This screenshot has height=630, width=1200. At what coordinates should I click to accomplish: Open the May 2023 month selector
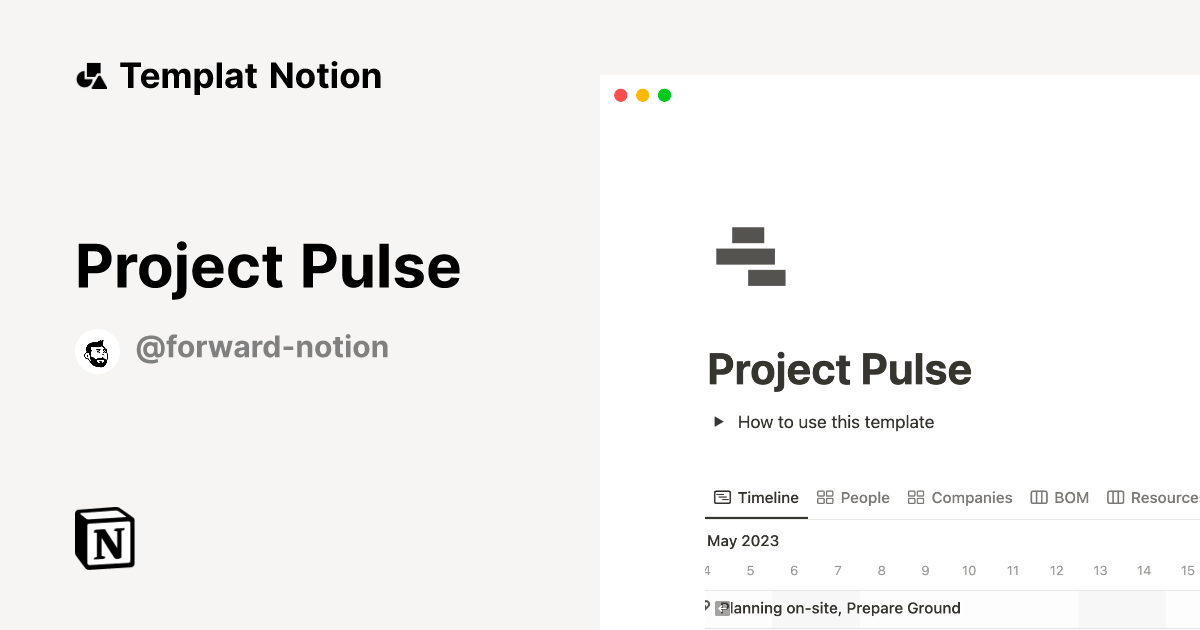click(x=743, y=541)
